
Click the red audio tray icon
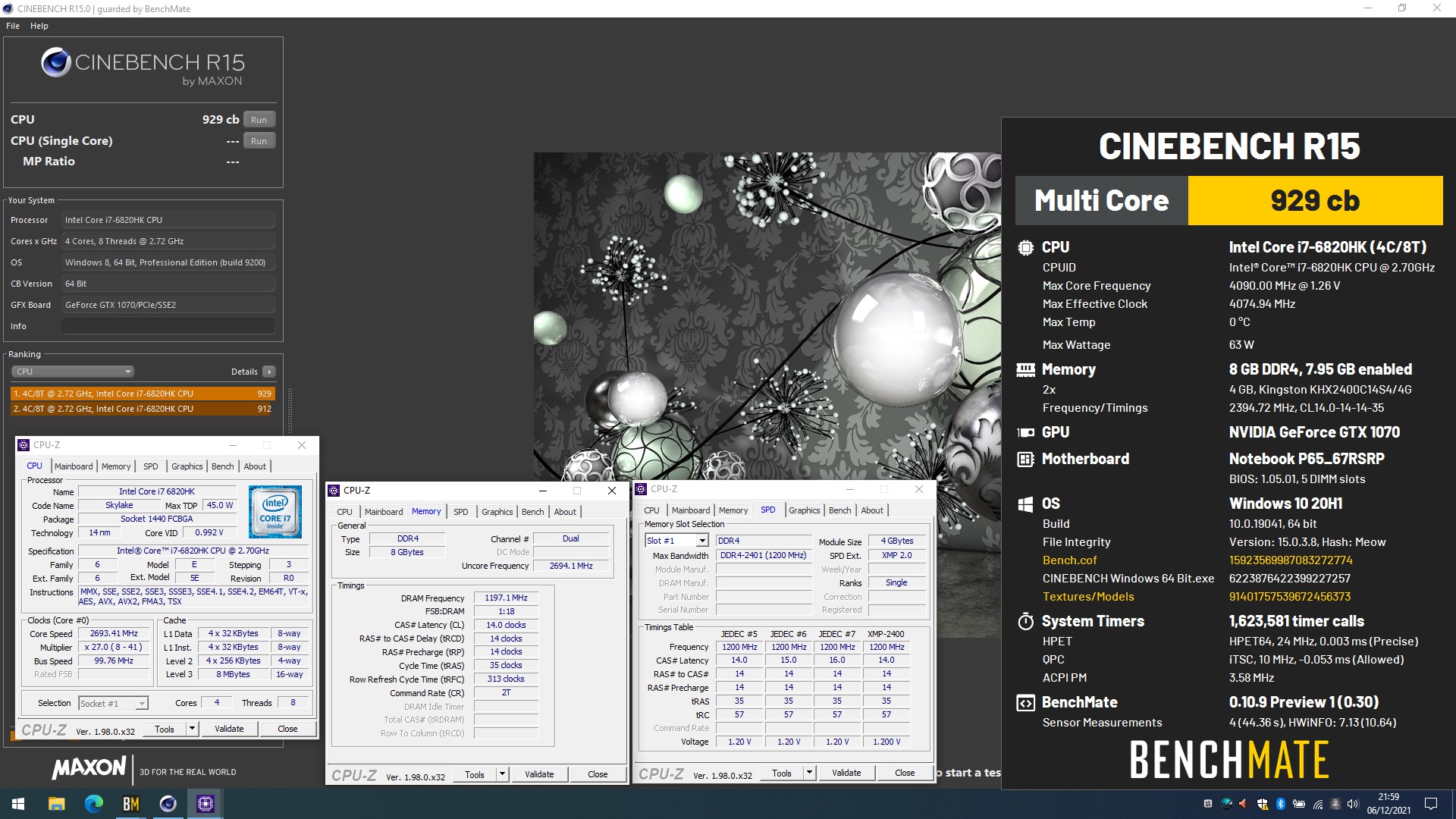click(1244, 804)
